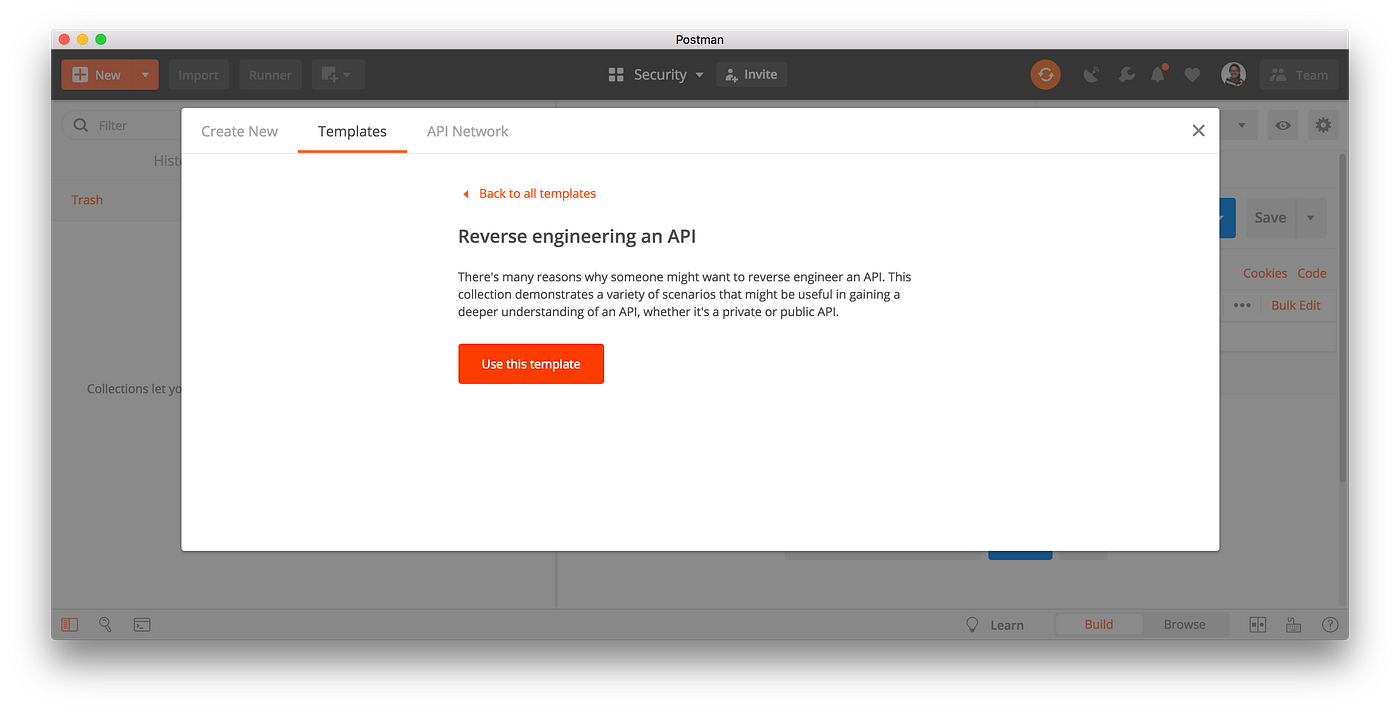The height and width of the screenshot is (713, 1400).
Task: Click the Use this template button
Action: [531, 364]
